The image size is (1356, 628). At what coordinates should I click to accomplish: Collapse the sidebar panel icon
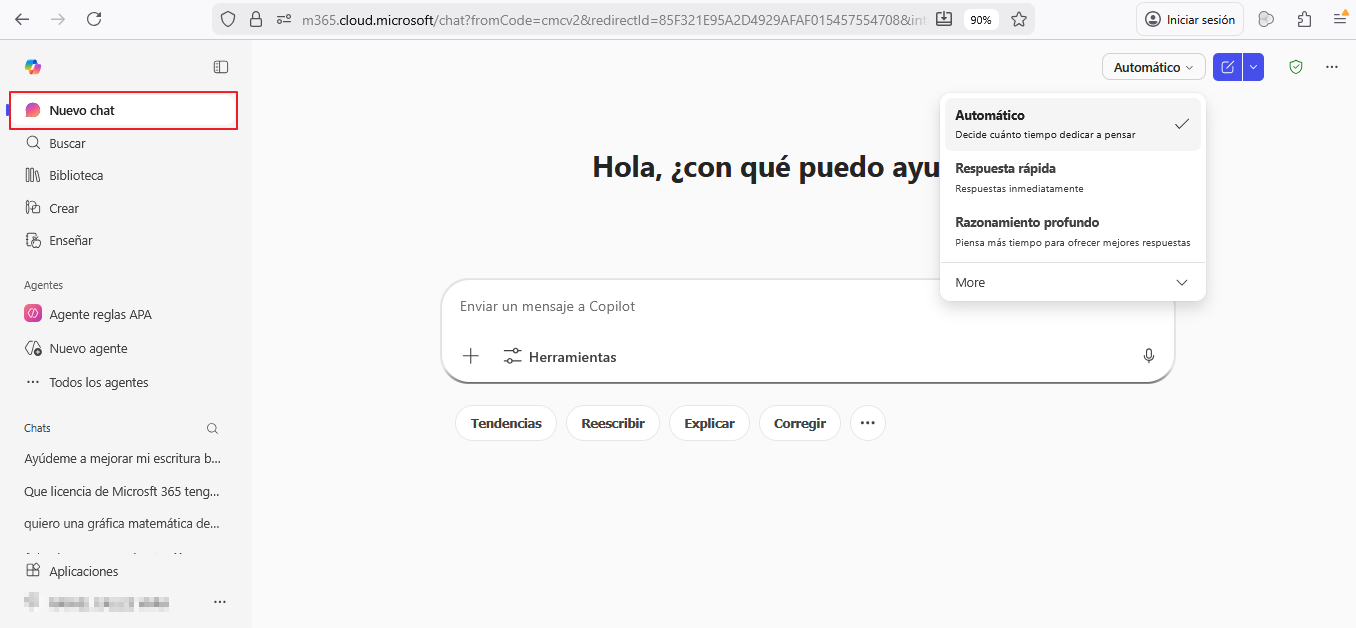(221, 67)
